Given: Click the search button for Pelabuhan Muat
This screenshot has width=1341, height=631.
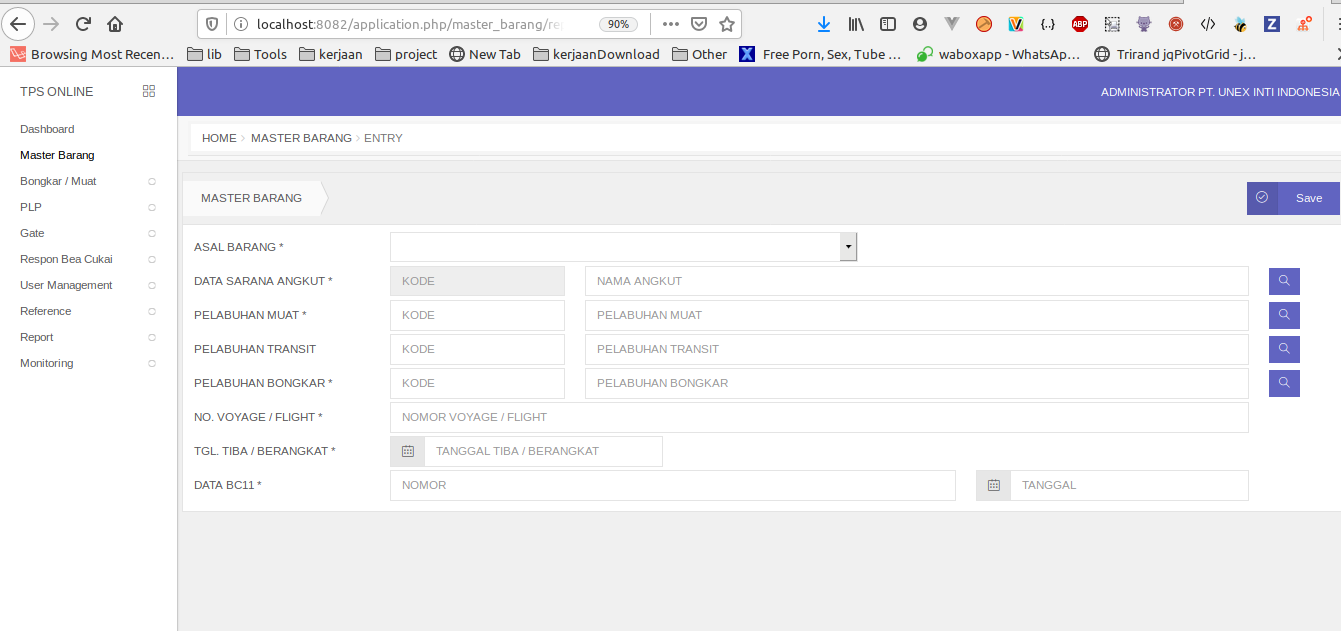Looking at the screenshot, I should click(1284, 315).
